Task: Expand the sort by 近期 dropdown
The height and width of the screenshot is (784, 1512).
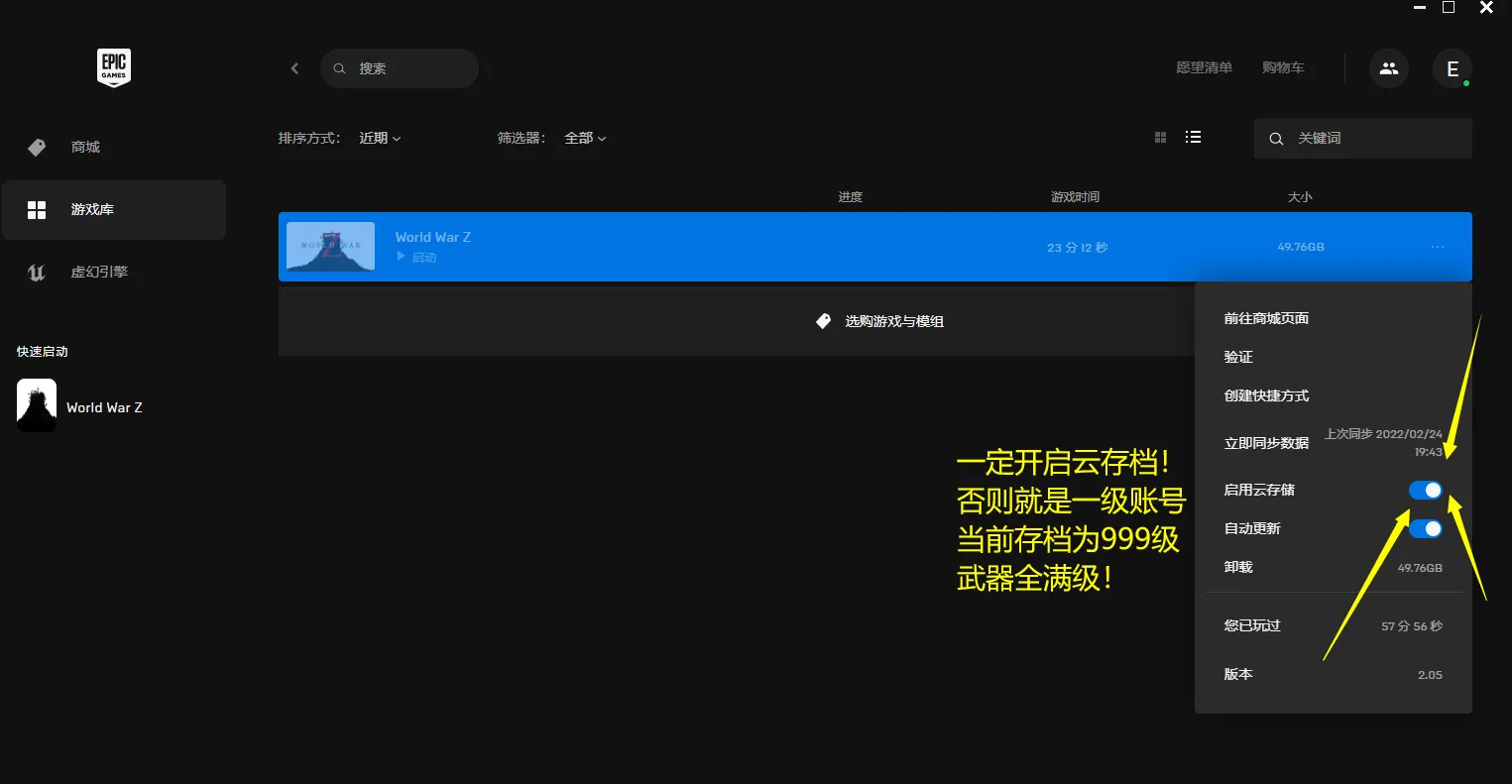Action: 380,138
